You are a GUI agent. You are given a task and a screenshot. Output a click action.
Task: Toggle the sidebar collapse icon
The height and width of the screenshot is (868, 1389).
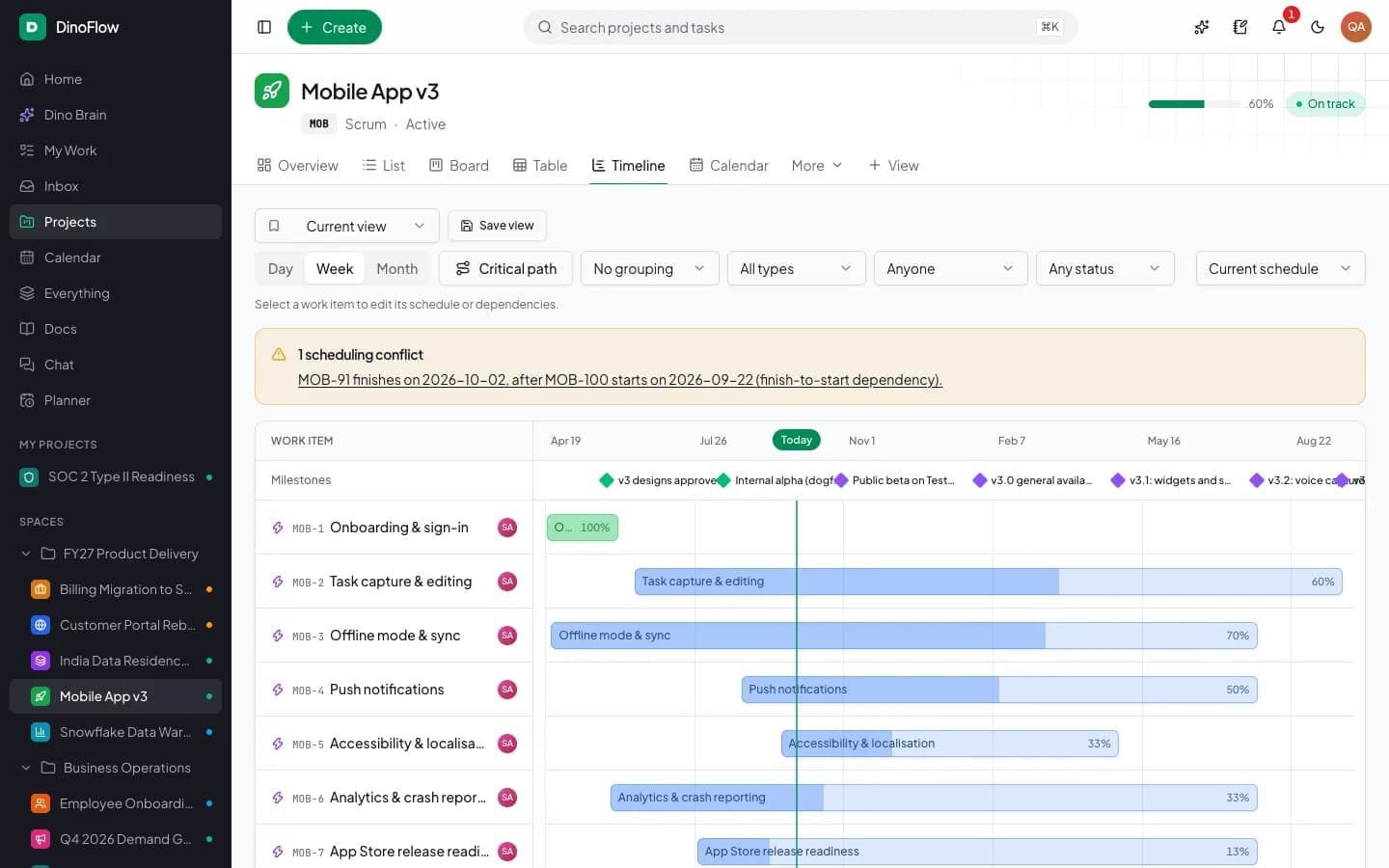[264, 27]
